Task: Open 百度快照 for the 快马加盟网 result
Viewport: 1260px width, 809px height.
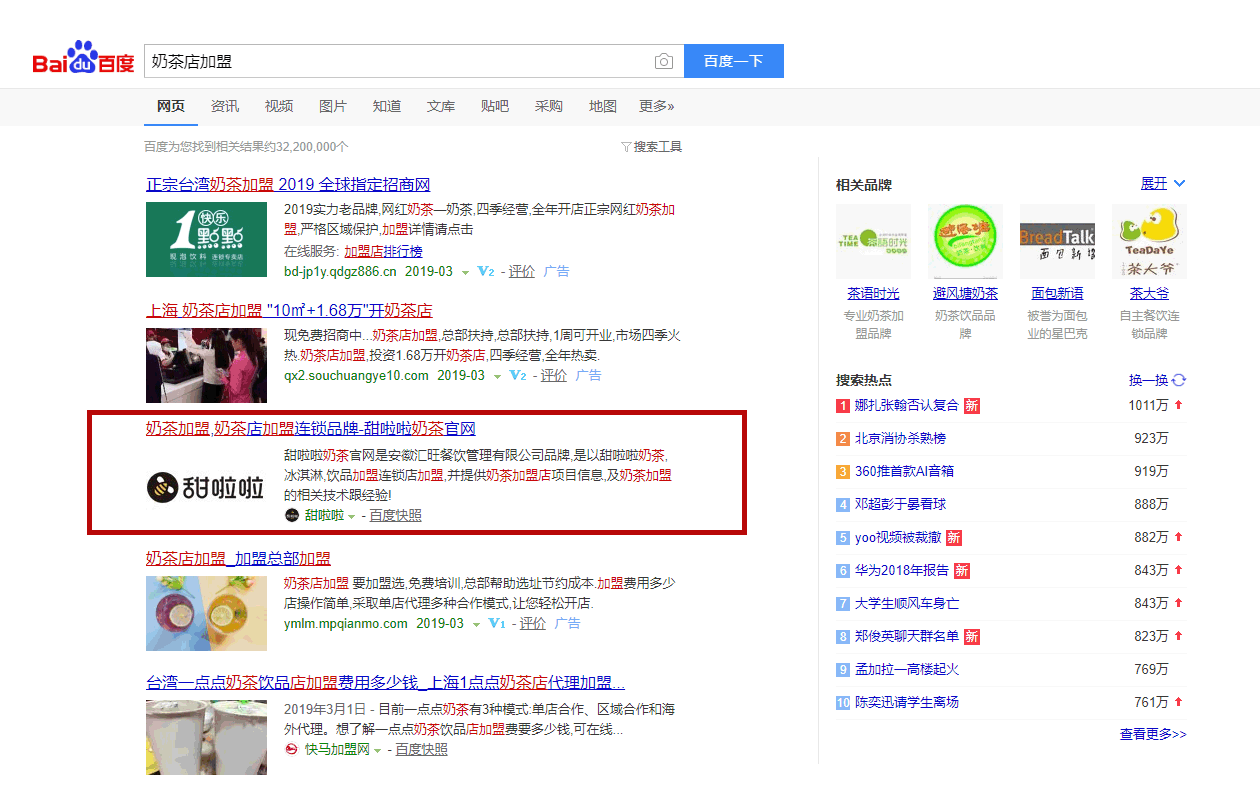Action: click(x=421, y=749)
